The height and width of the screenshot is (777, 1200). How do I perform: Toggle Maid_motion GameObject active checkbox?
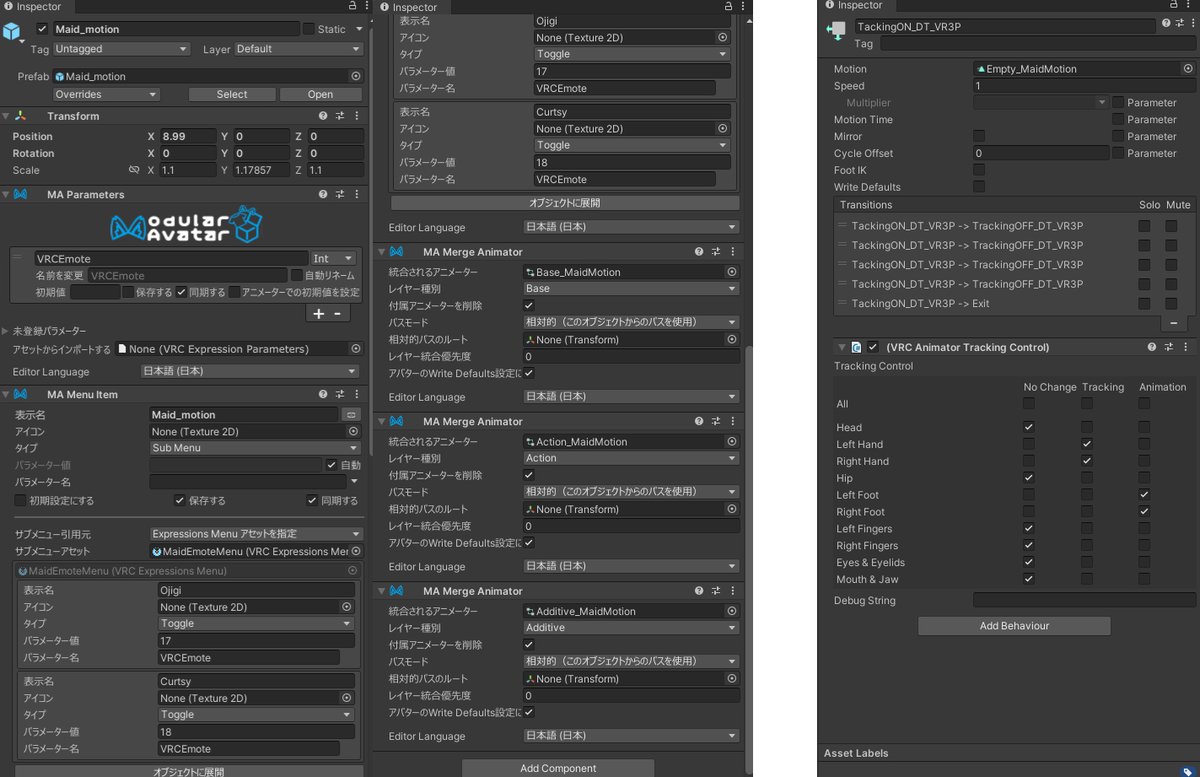42,29
